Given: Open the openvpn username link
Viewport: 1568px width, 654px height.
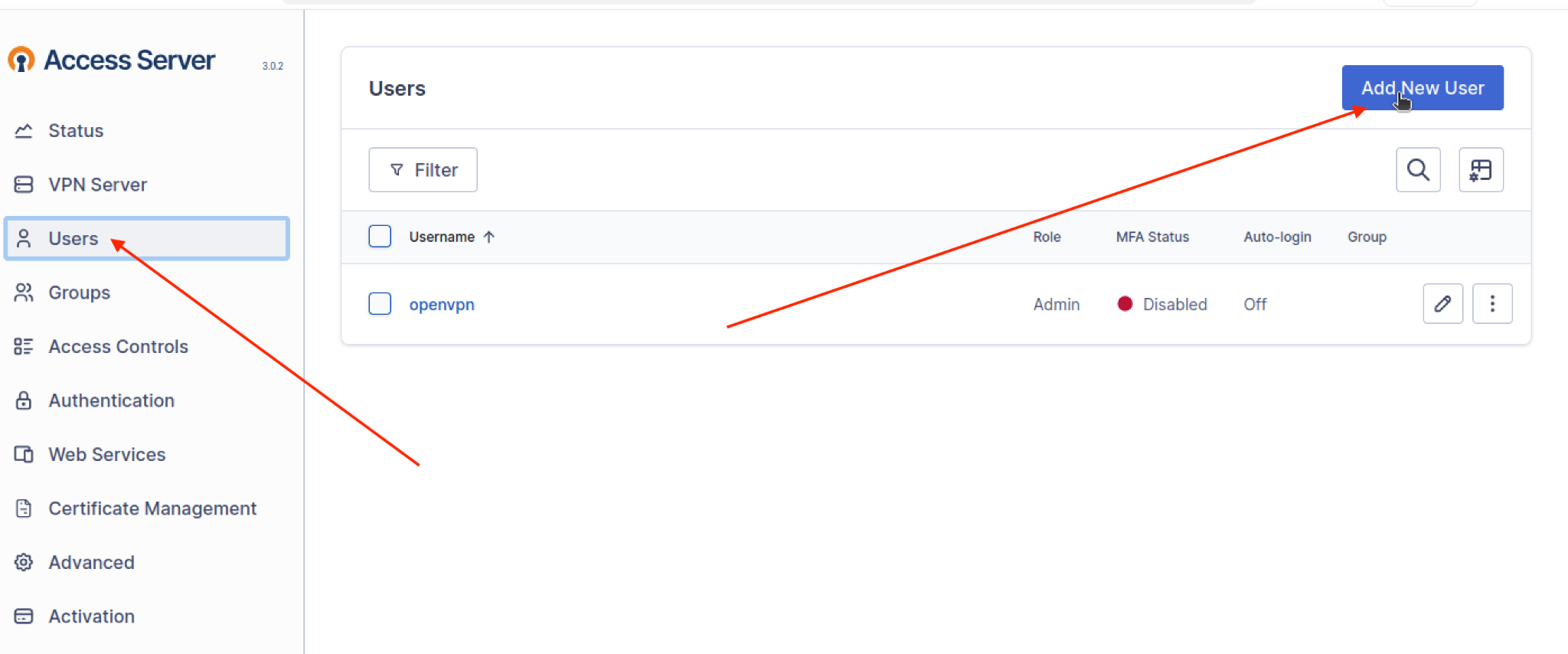Looking at the screenshot, I should click(442, 305).
